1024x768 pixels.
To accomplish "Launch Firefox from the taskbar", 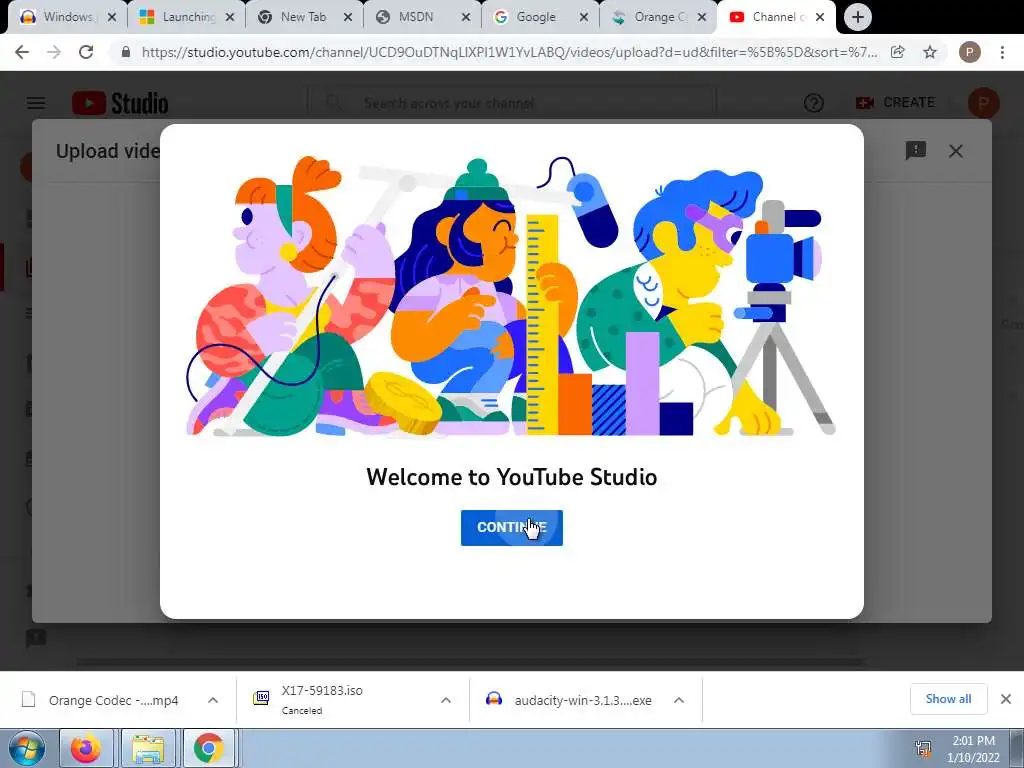I will (x=87, y=748).
